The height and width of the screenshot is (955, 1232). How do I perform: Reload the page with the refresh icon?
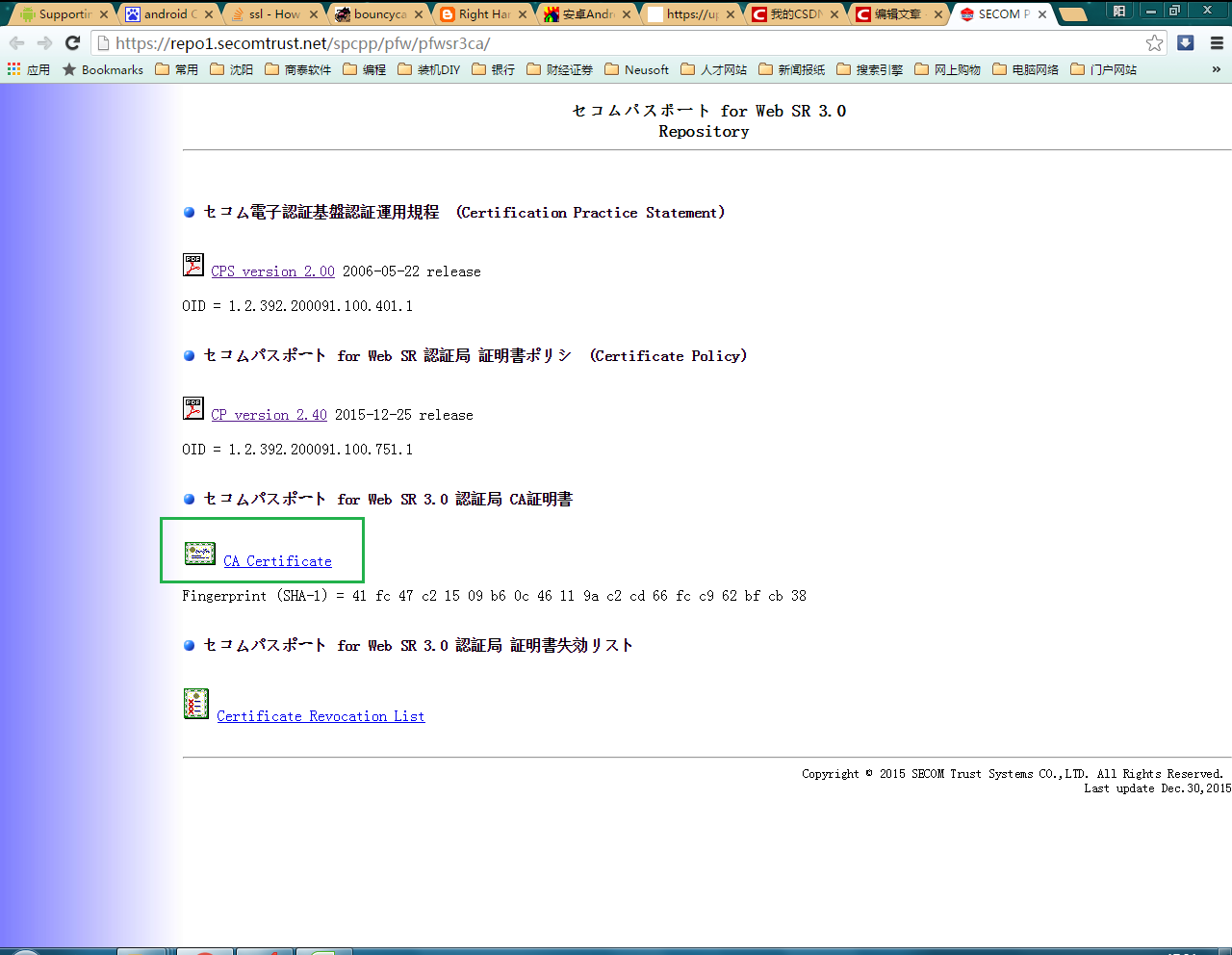click(x=72, y=43)
